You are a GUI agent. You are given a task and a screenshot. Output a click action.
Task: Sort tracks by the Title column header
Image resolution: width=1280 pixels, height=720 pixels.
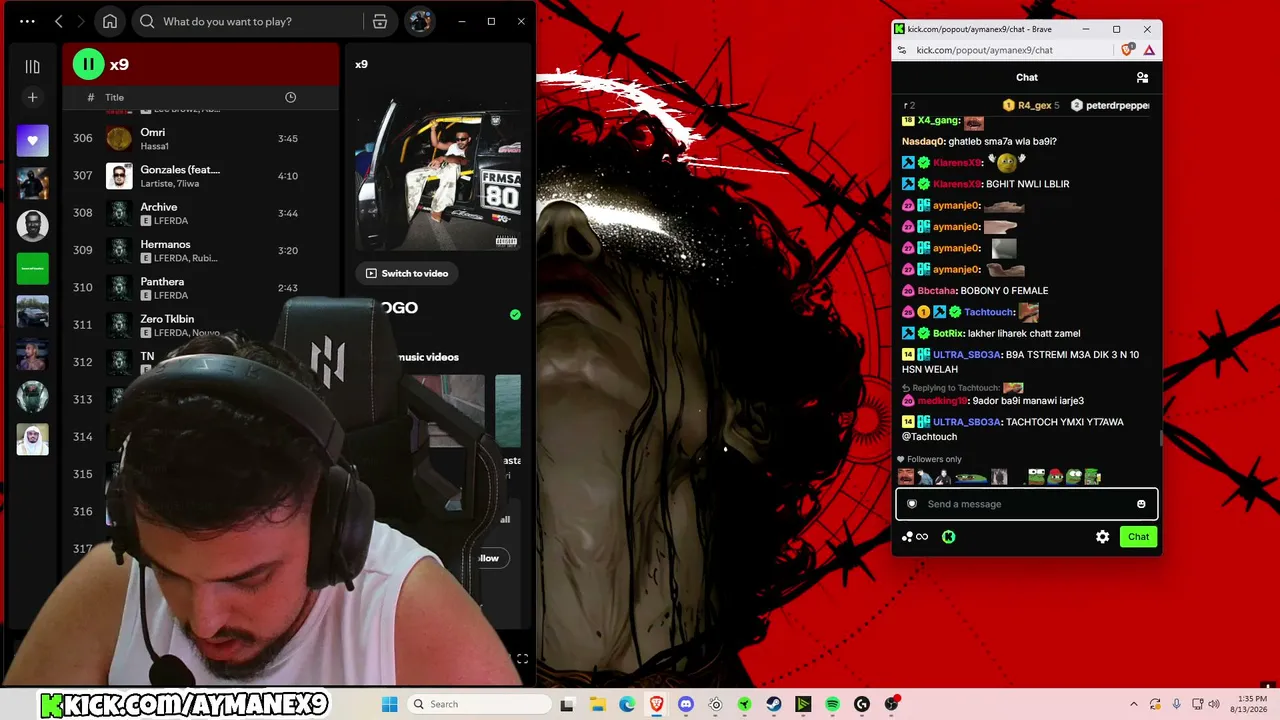[x=115, y=97]
